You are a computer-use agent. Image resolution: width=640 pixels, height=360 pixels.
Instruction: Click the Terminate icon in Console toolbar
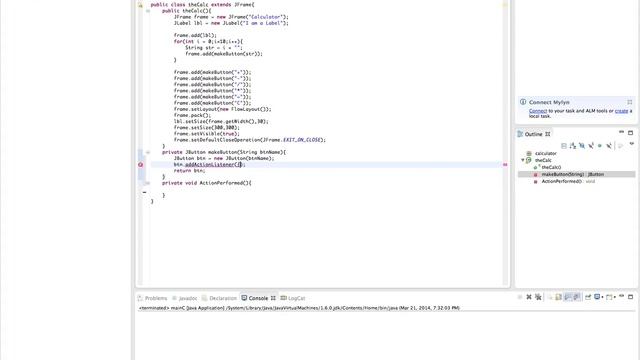click(x=520, y=297)
